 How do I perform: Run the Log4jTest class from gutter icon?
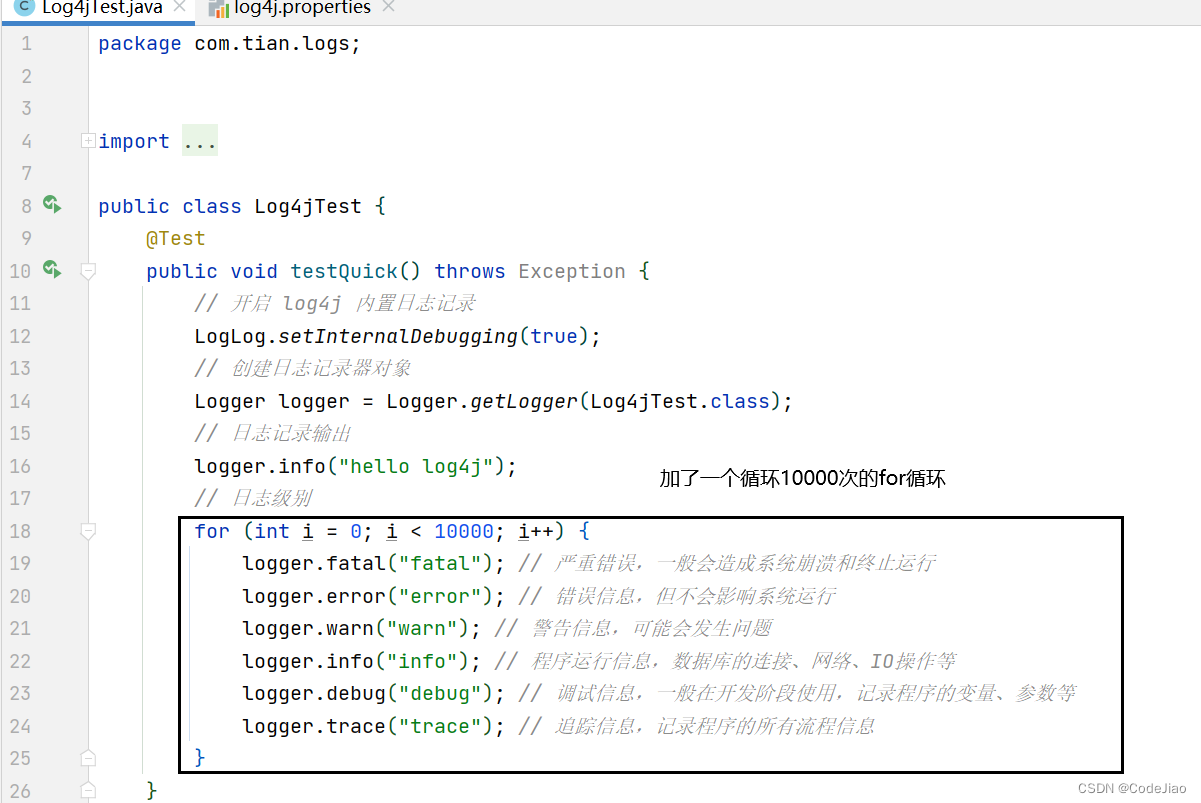52,205
